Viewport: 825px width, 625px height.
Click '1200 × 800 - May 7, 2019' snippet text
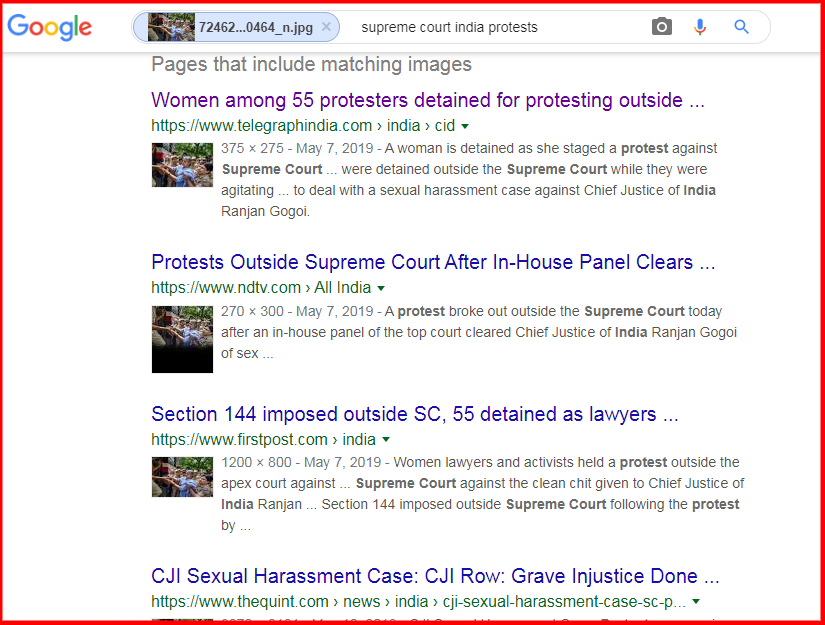coord(301,462)
